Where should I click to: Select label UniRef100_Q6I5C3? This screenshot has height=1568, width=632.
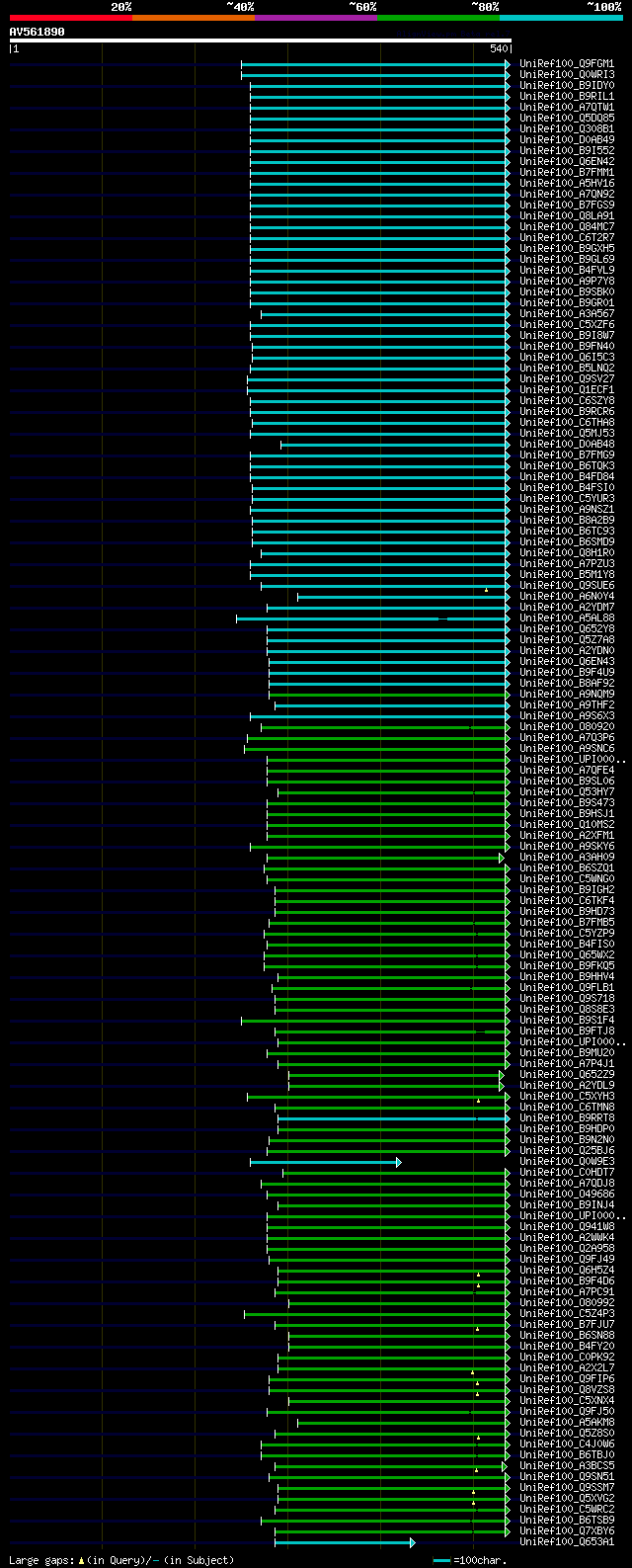(567, 358)
